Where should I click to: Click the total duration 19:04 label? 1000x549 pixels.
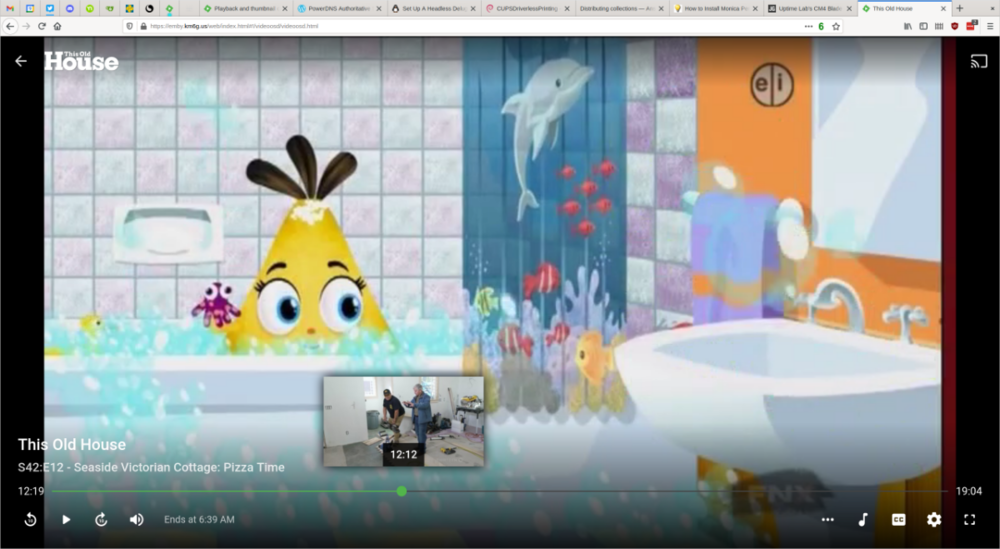(x=969, y=491)
